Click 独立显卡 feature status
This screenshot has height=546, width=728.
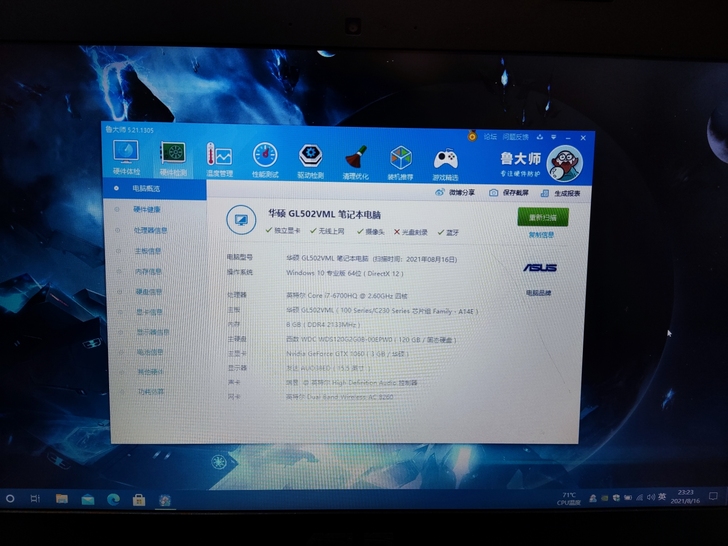[283, 230]
